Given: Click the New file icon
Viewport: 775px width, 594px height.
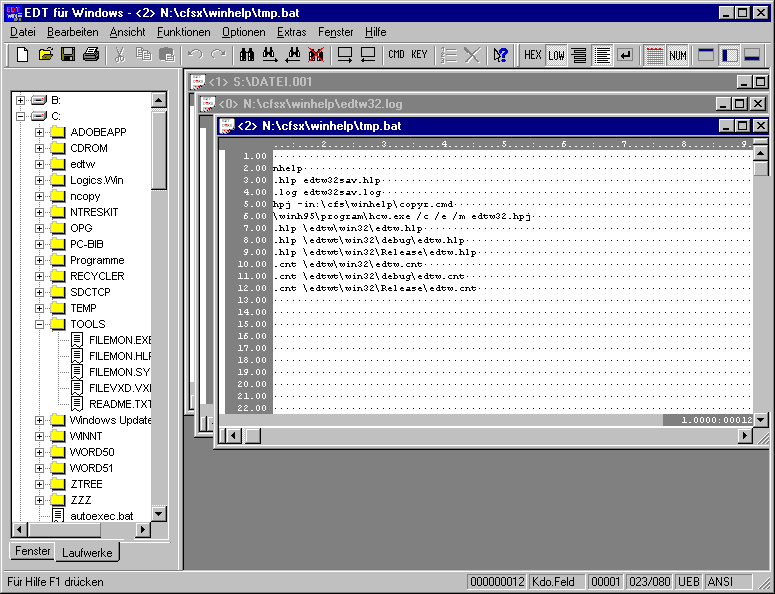Looking at the screenshot, I should click(x=22, y=55).
